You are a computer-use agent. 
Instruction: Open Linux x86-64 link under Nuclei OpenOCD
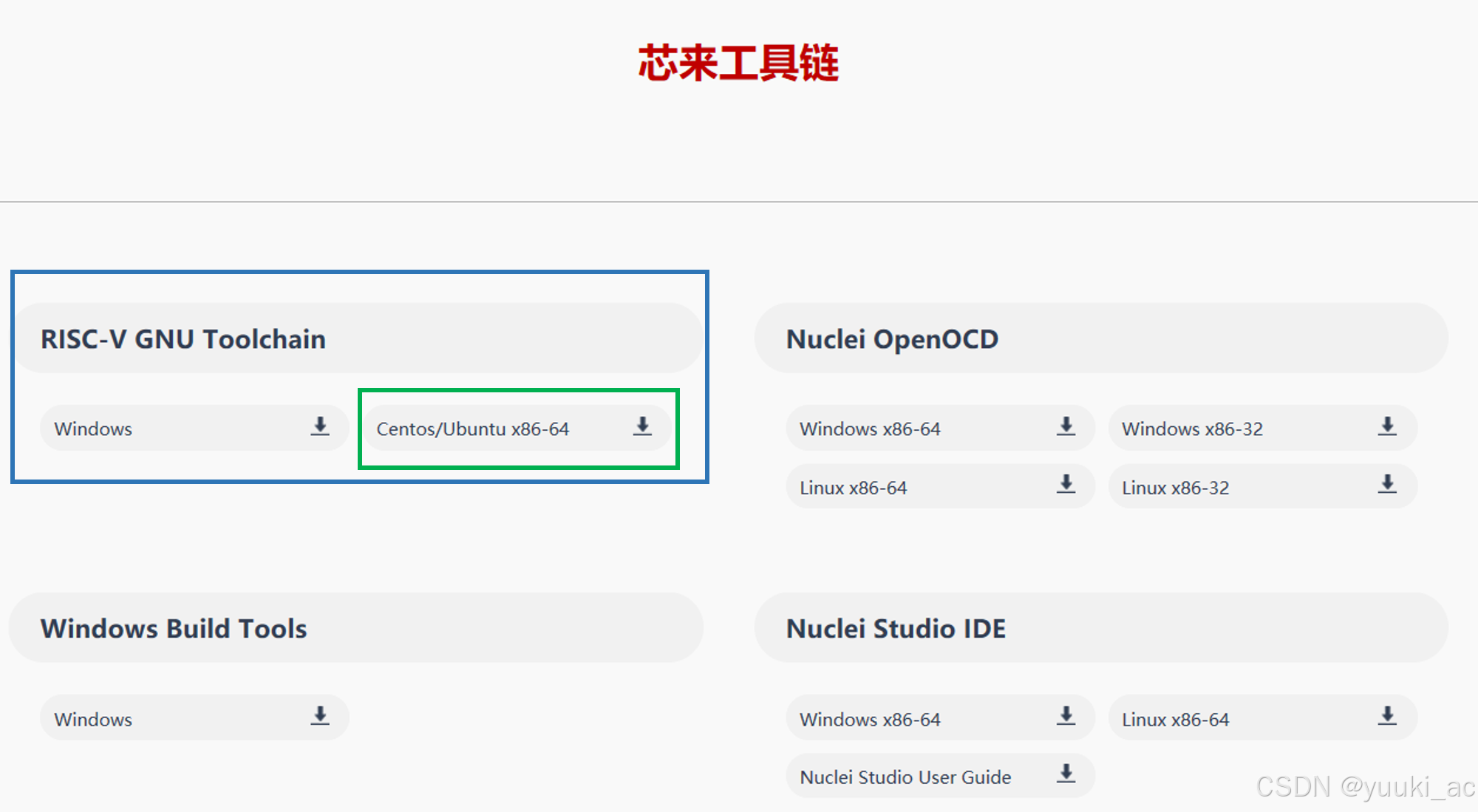(x=940, y=486)
